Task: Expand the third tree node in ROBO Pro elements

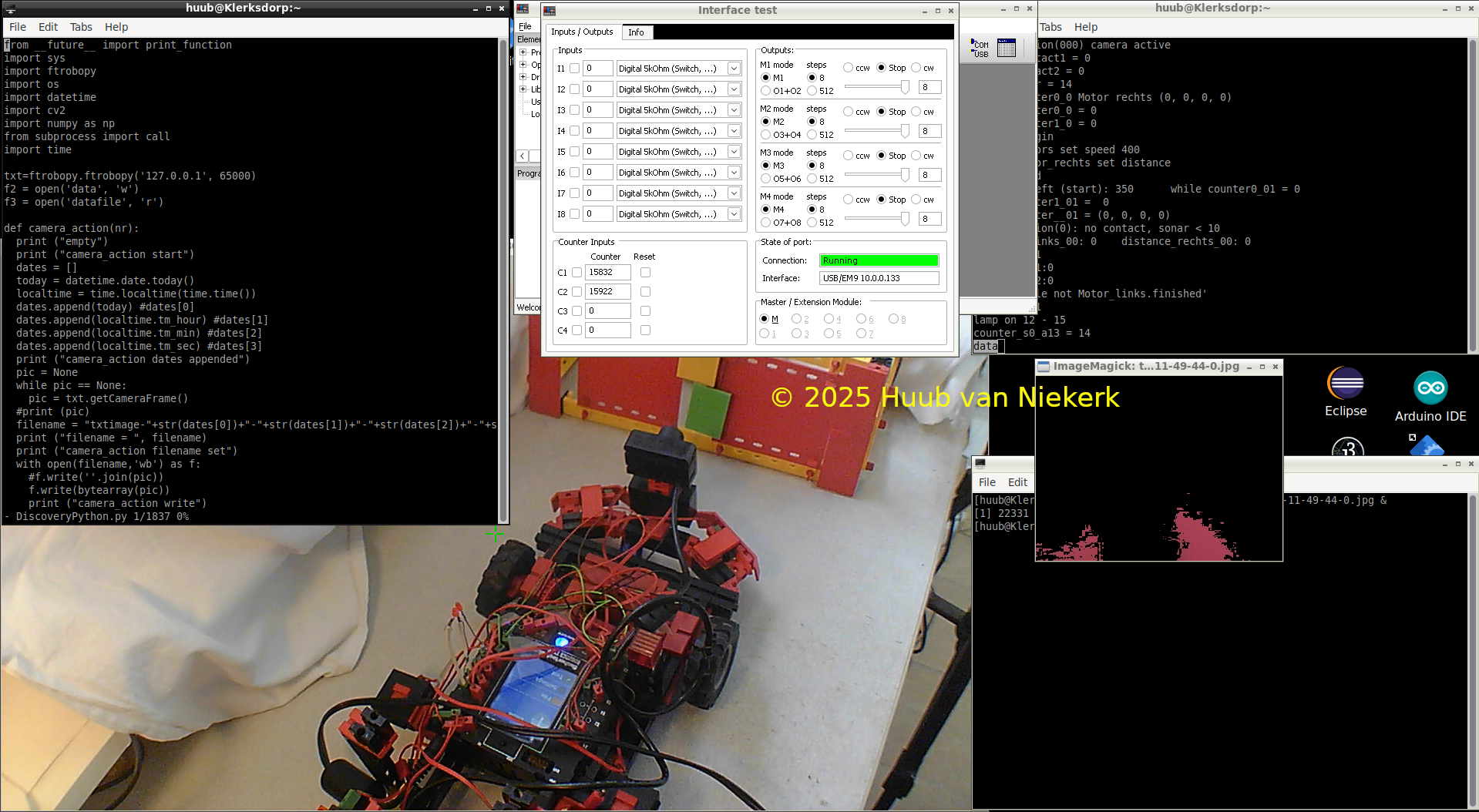Action: click(523, 77)
